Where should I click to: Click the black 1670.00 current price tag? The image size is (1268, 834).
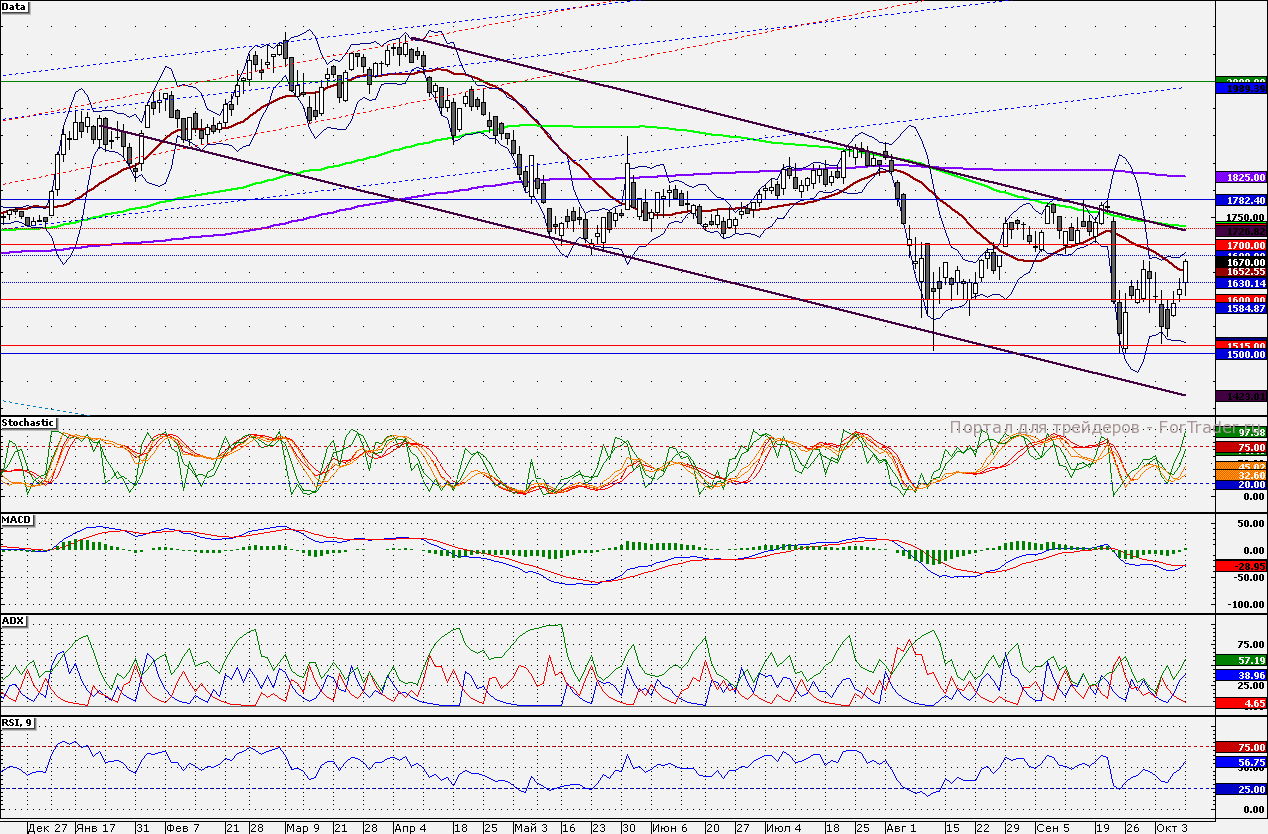[1240, 262]
